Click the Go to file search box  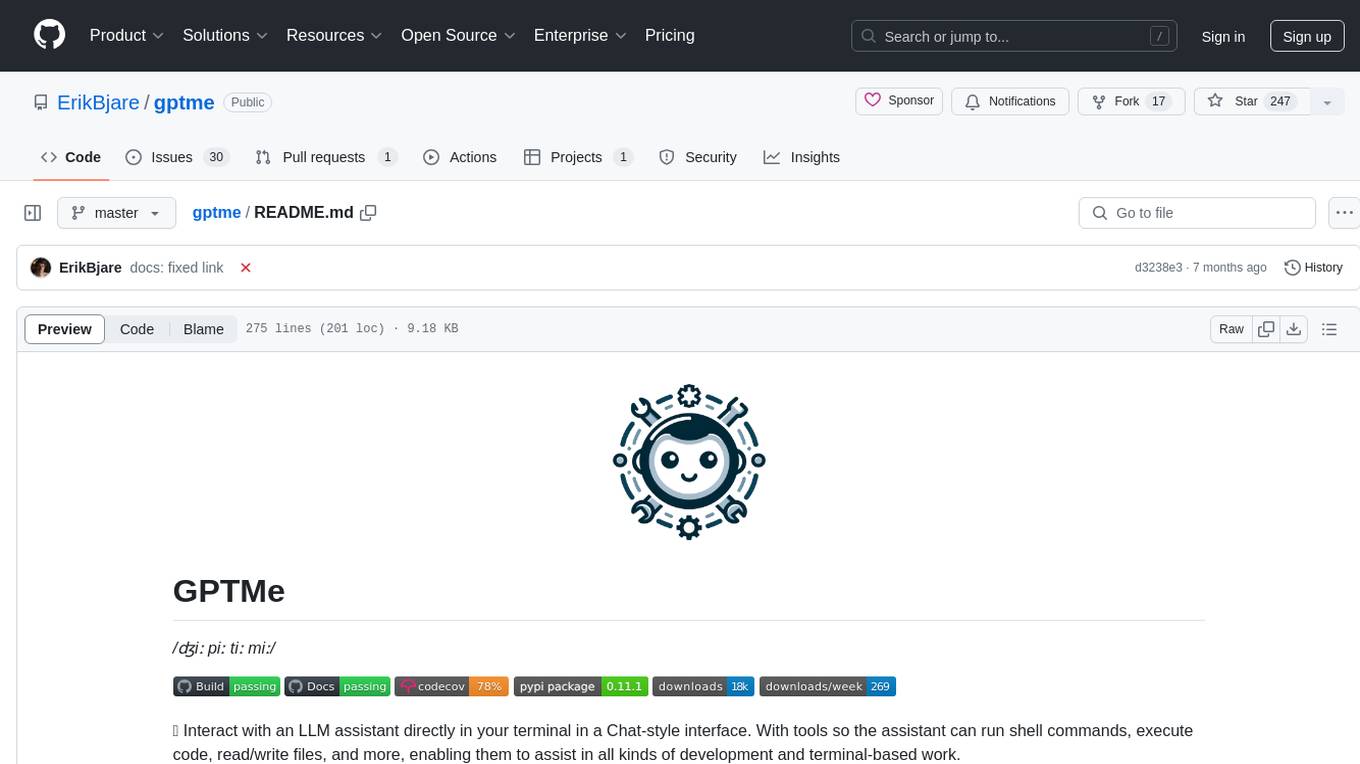1197,213
